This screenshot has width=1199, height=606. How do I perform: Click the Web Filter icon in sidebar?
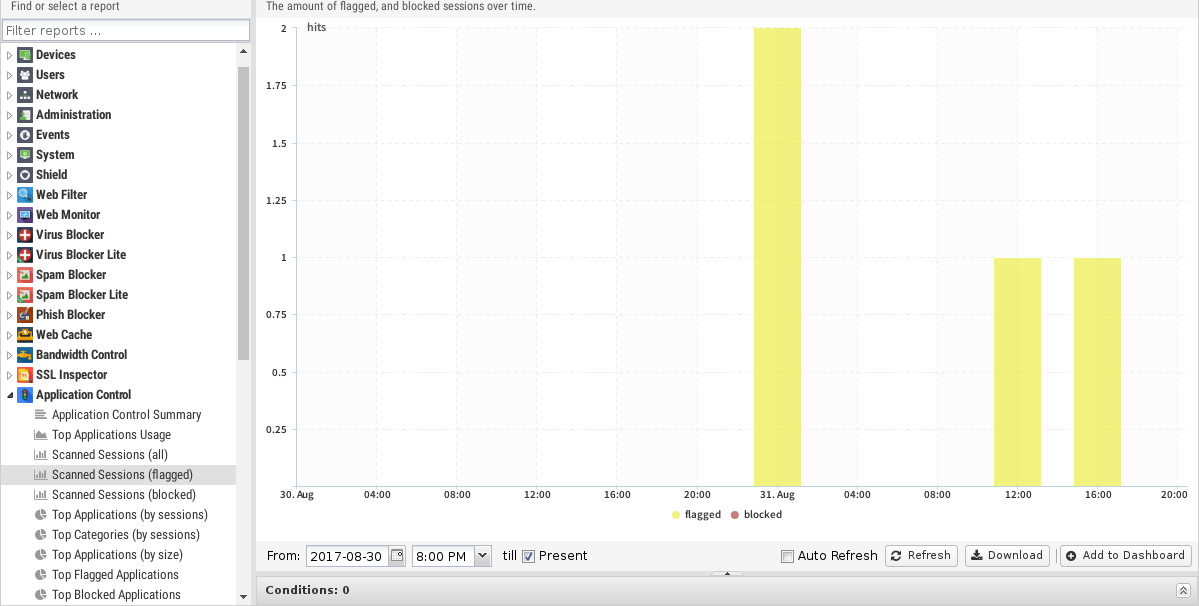tap(25, 195)
